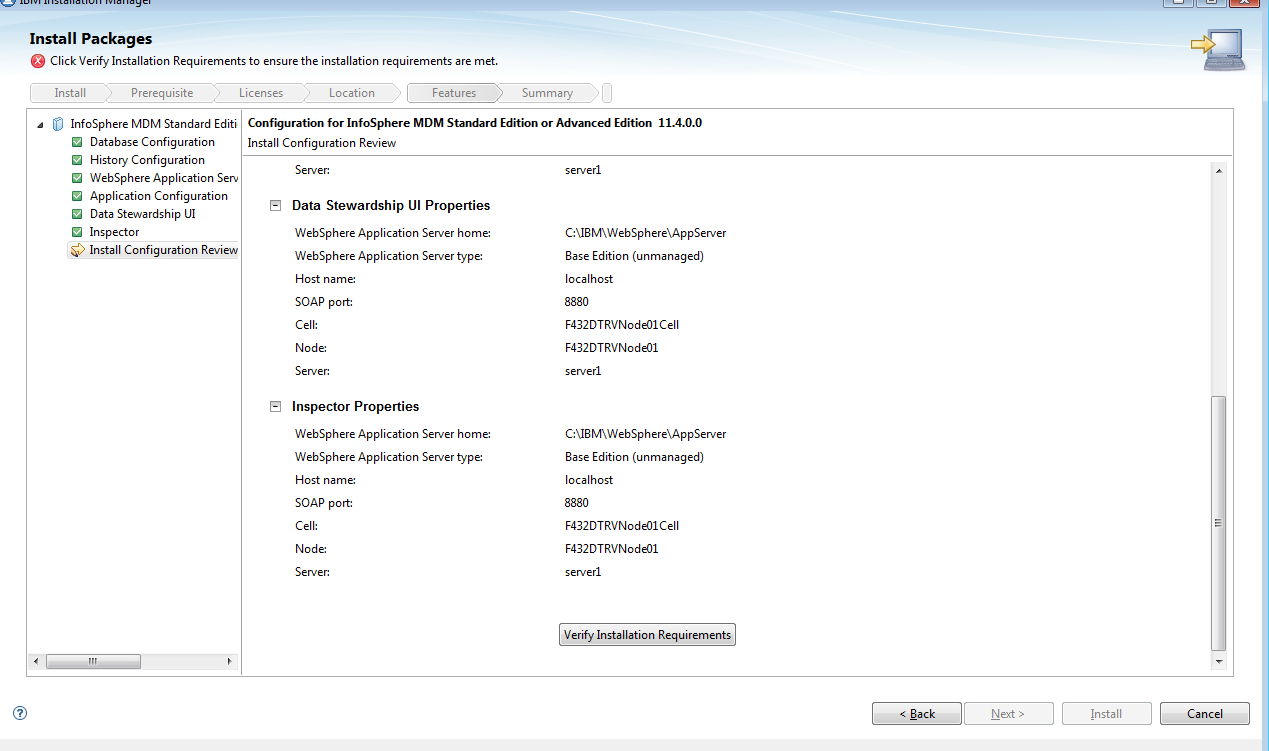1269x751 pixels.
Task: Click SOAP port 8880 under Inspector Properties
Action: 577,503
